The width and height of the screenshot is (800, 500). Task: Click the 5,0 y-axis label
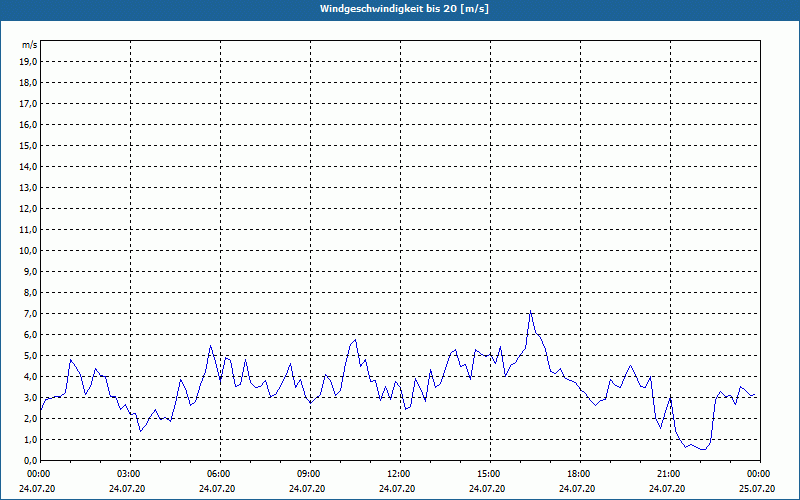30,356
